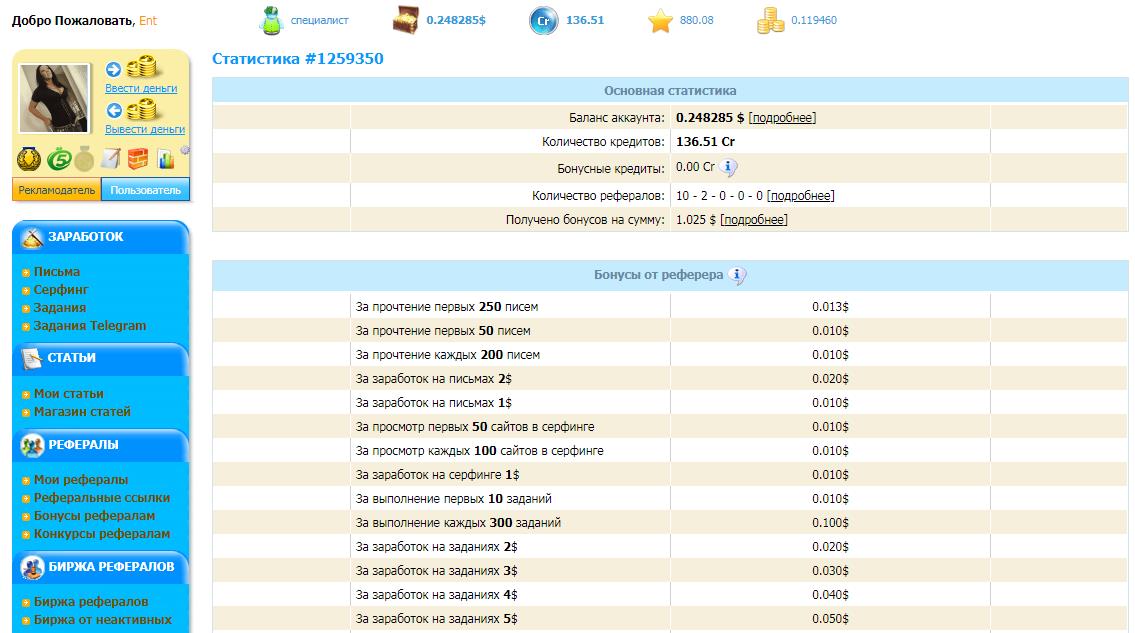
Task: Click the 136.51 credits value in header
Action: click(585, 20)
